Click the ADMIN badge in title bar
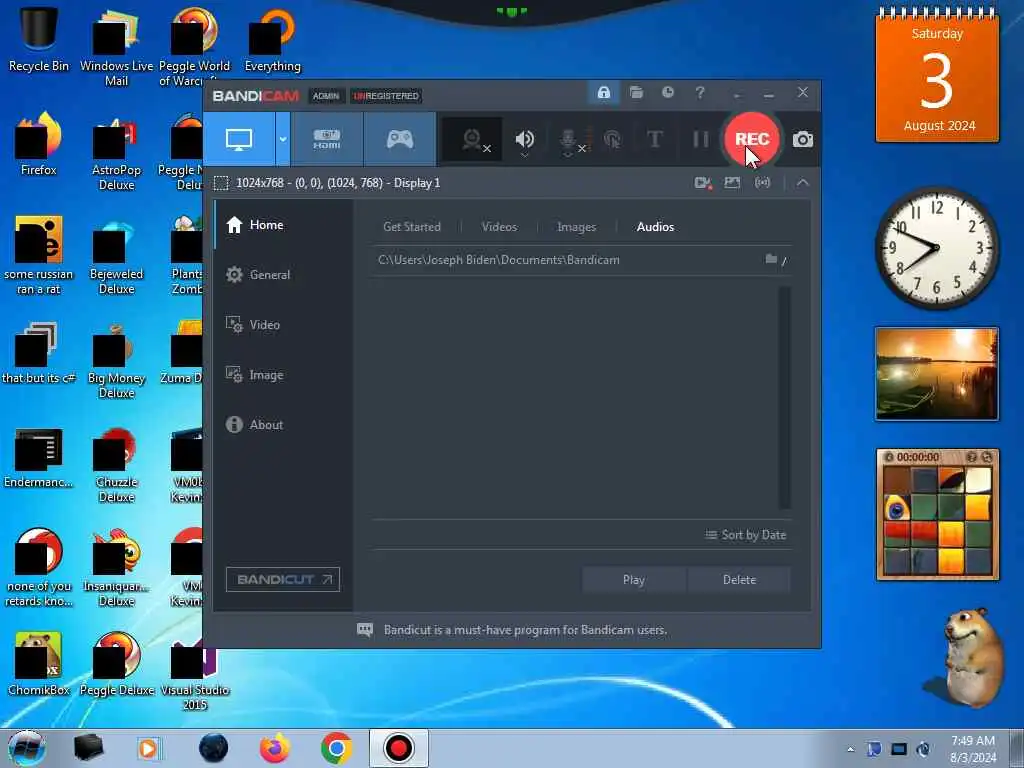 coord(326,96)
